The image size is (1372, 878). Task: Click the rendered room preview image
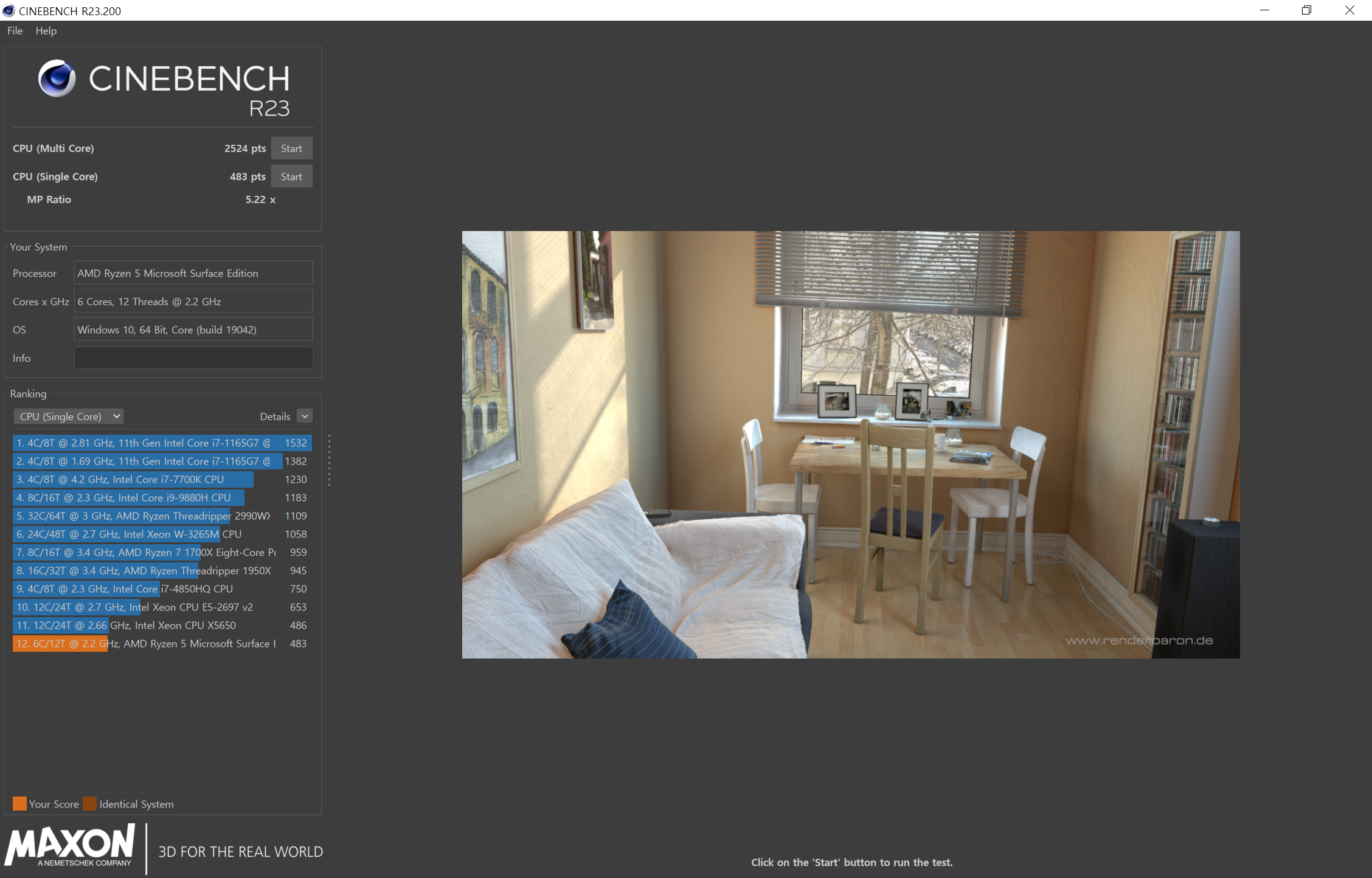point(850,444)
